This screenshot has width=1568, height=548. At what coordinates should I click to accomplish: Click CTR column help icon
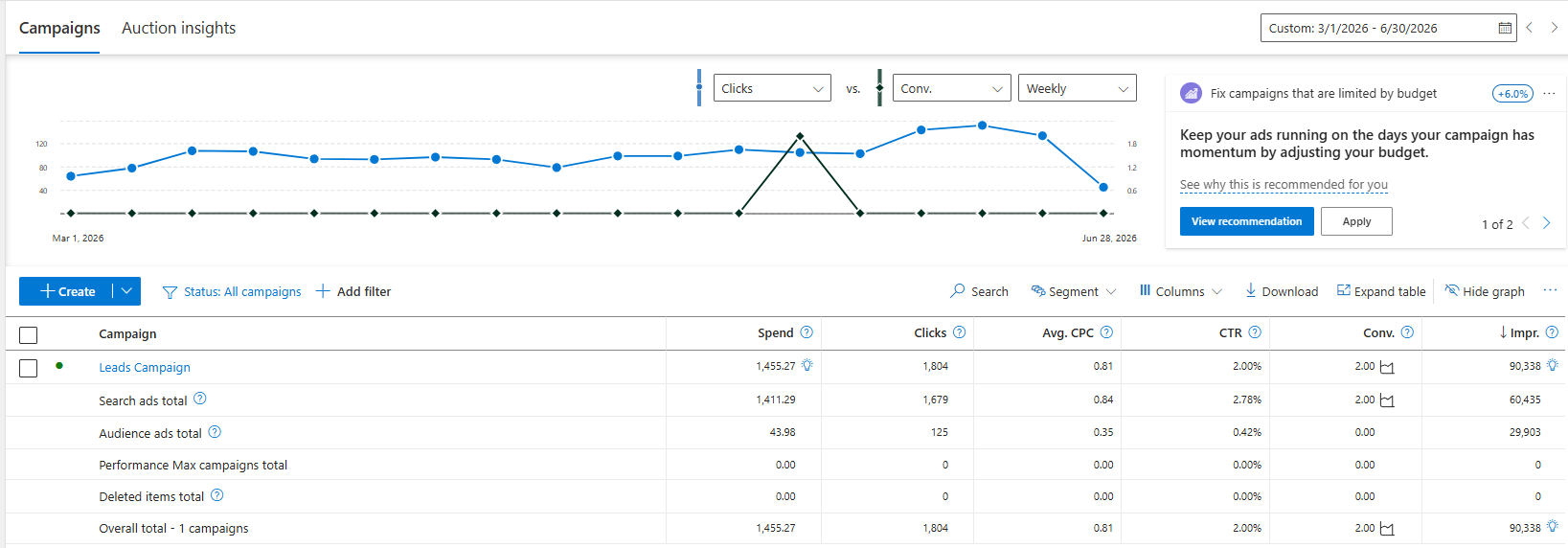[x=1255, y=332]
